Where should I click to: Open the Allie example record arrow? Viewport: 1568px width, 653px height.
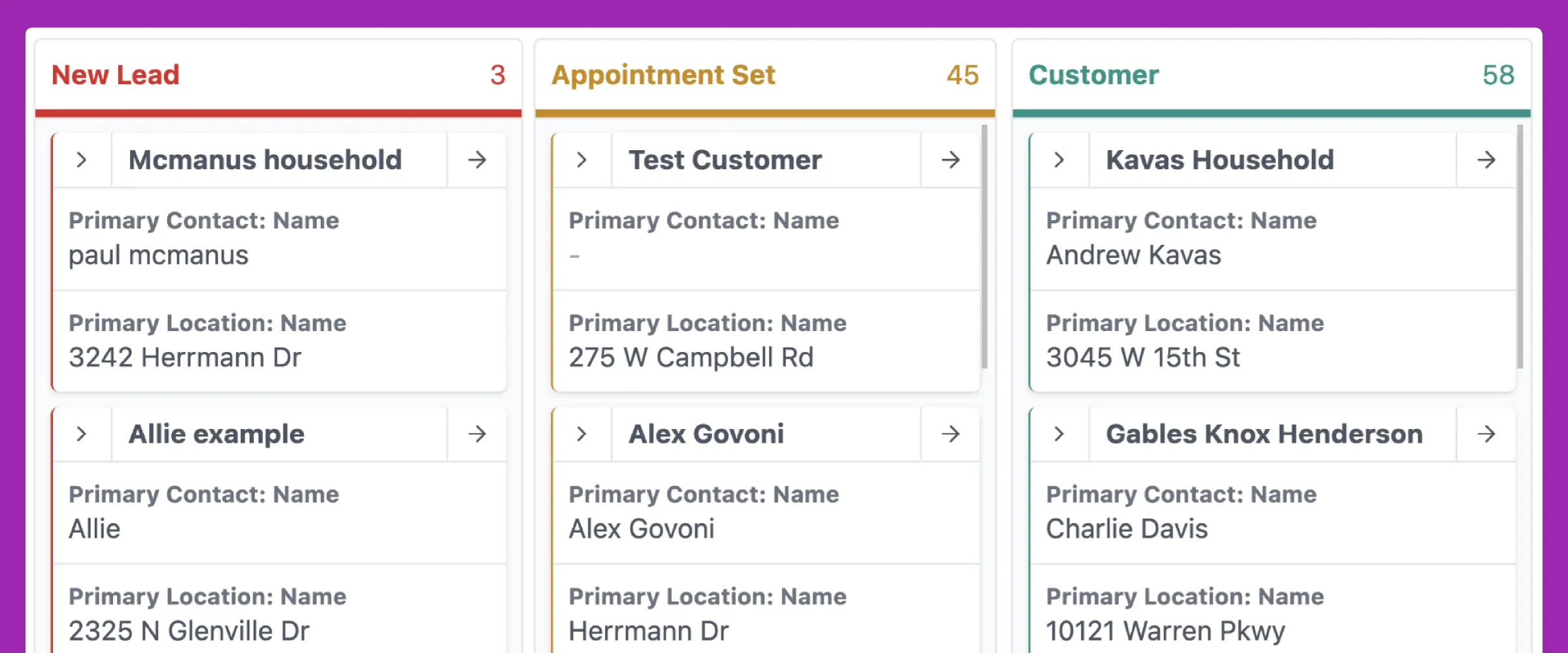point(477,434)
